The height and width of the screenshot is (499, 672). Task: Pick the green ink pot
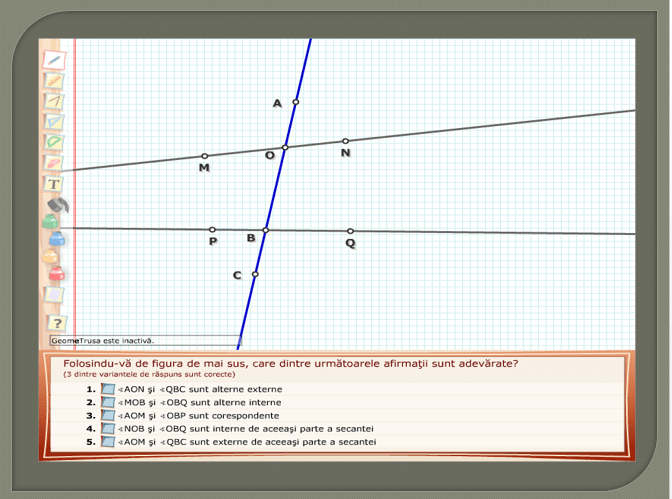50,221
